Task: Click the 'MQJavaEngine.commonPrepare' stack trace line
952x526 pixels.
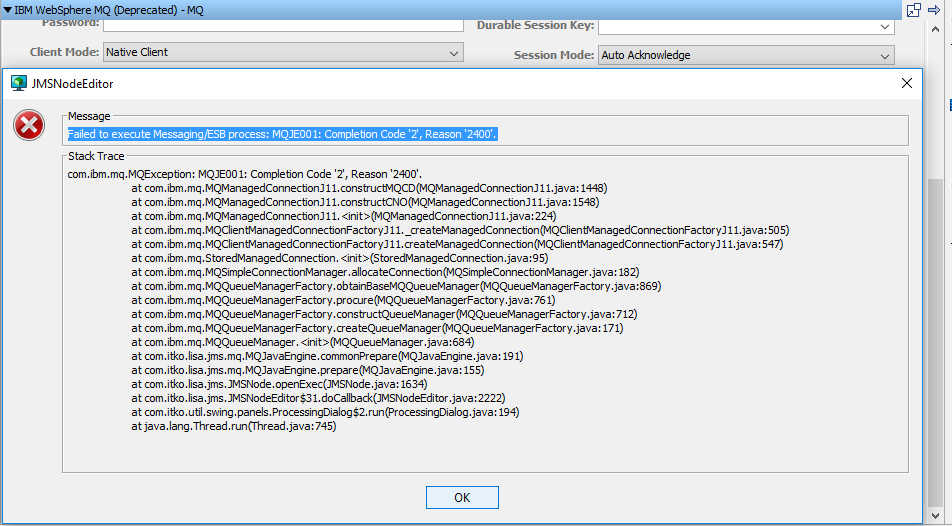Action: 327,356
